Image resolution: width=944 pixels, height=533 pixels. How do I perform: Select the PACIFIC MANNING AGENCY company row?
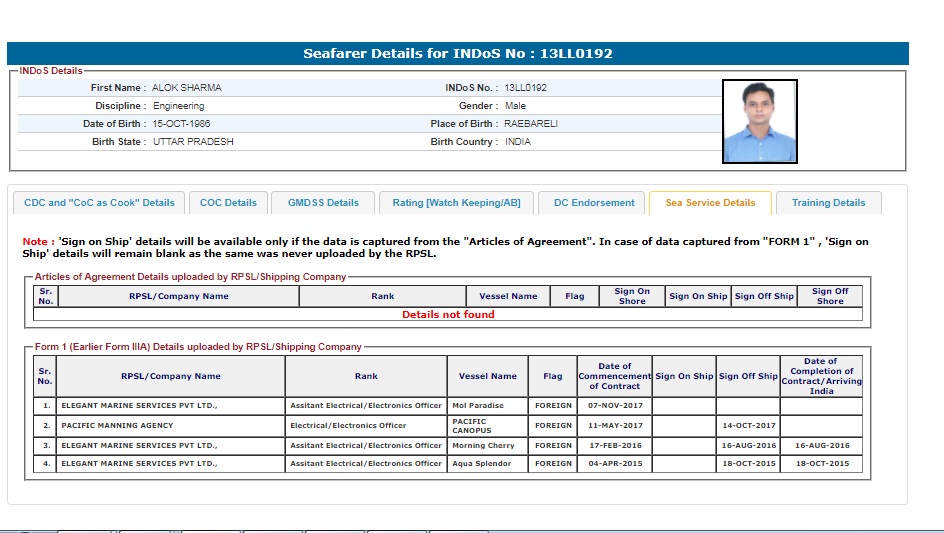(117, 425)
